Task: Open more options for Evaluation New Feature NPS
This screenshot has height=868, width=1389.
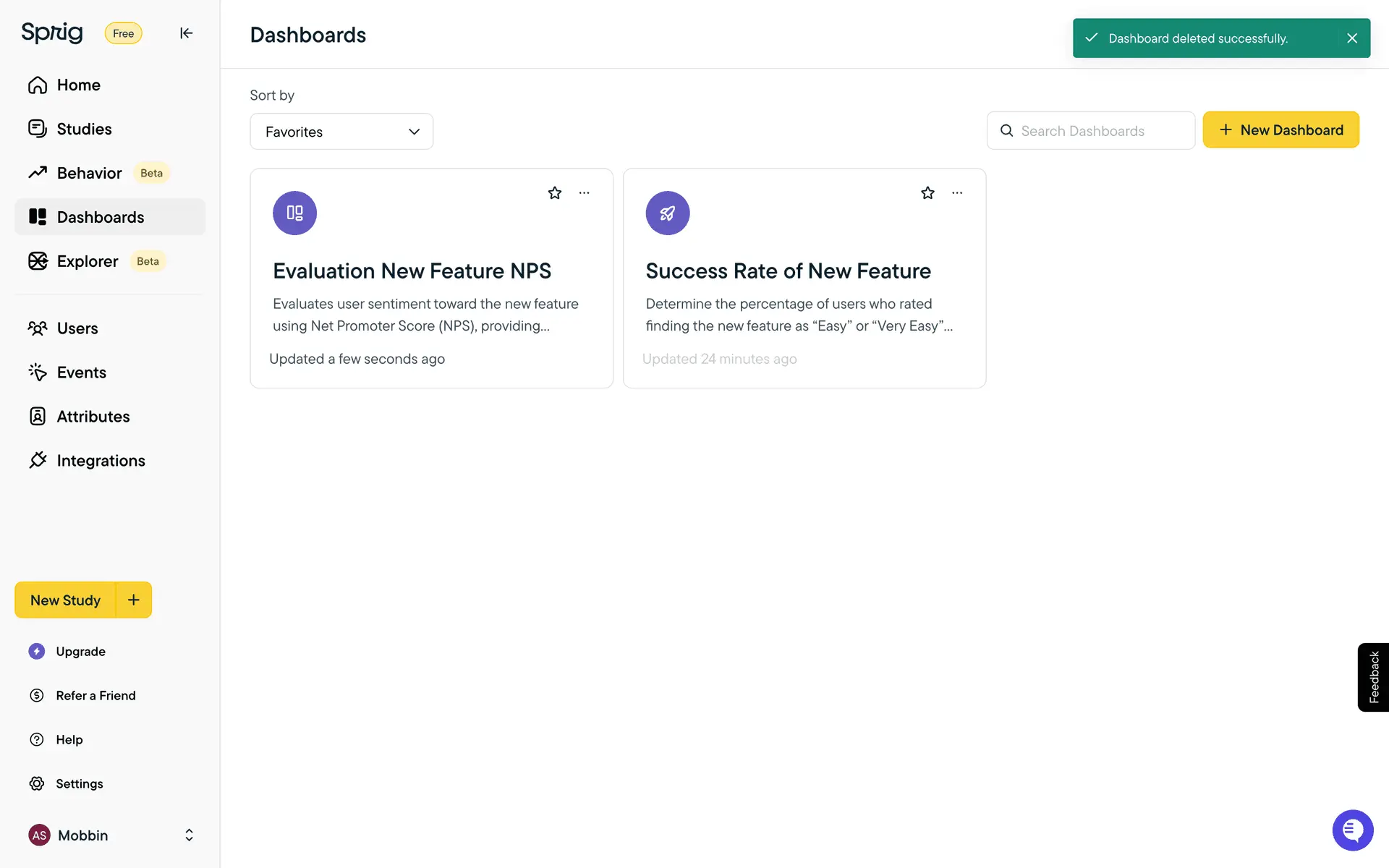Action: click(585, 193)
